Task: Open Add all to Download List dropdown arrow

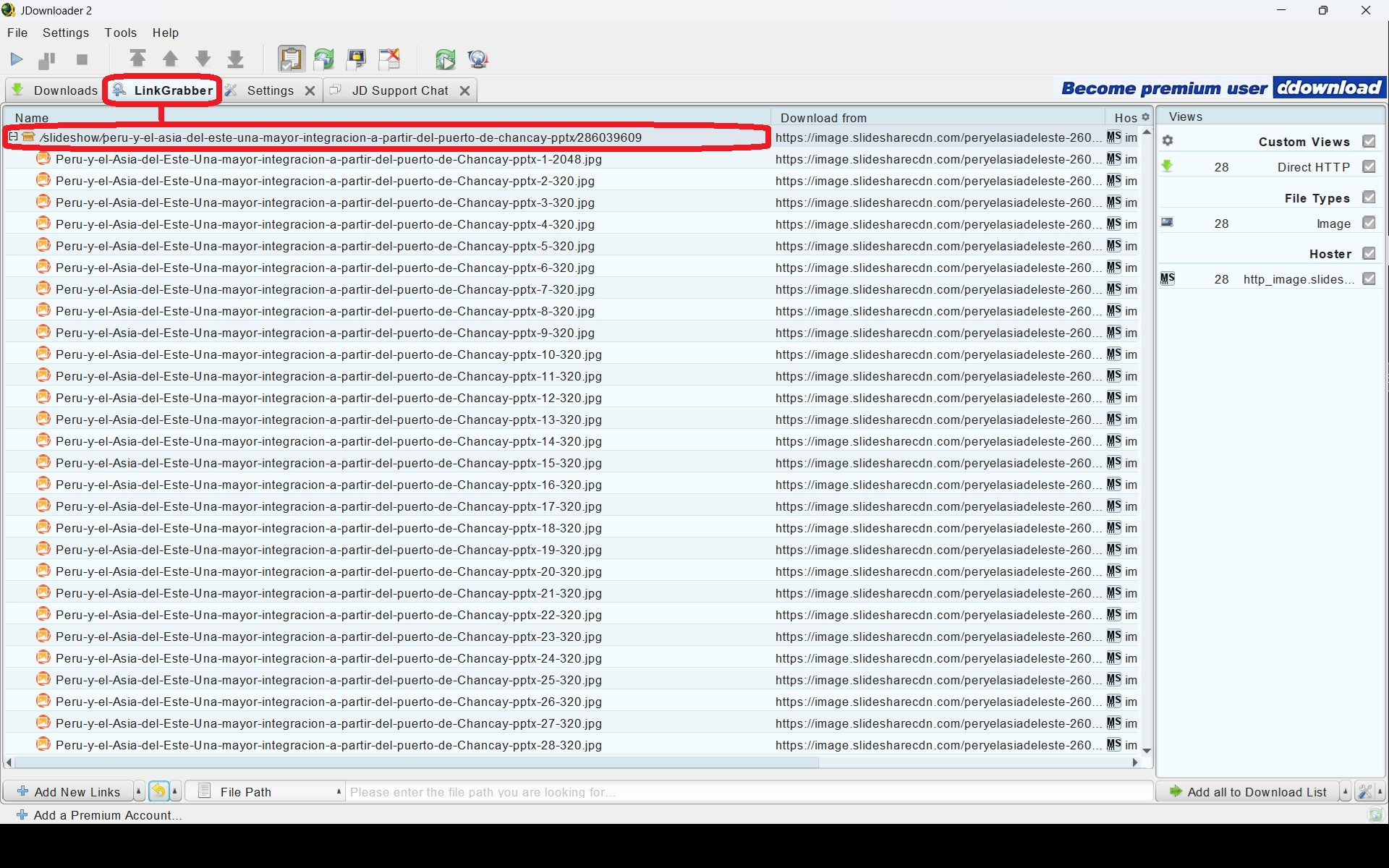Action: tap(1345, 791)
